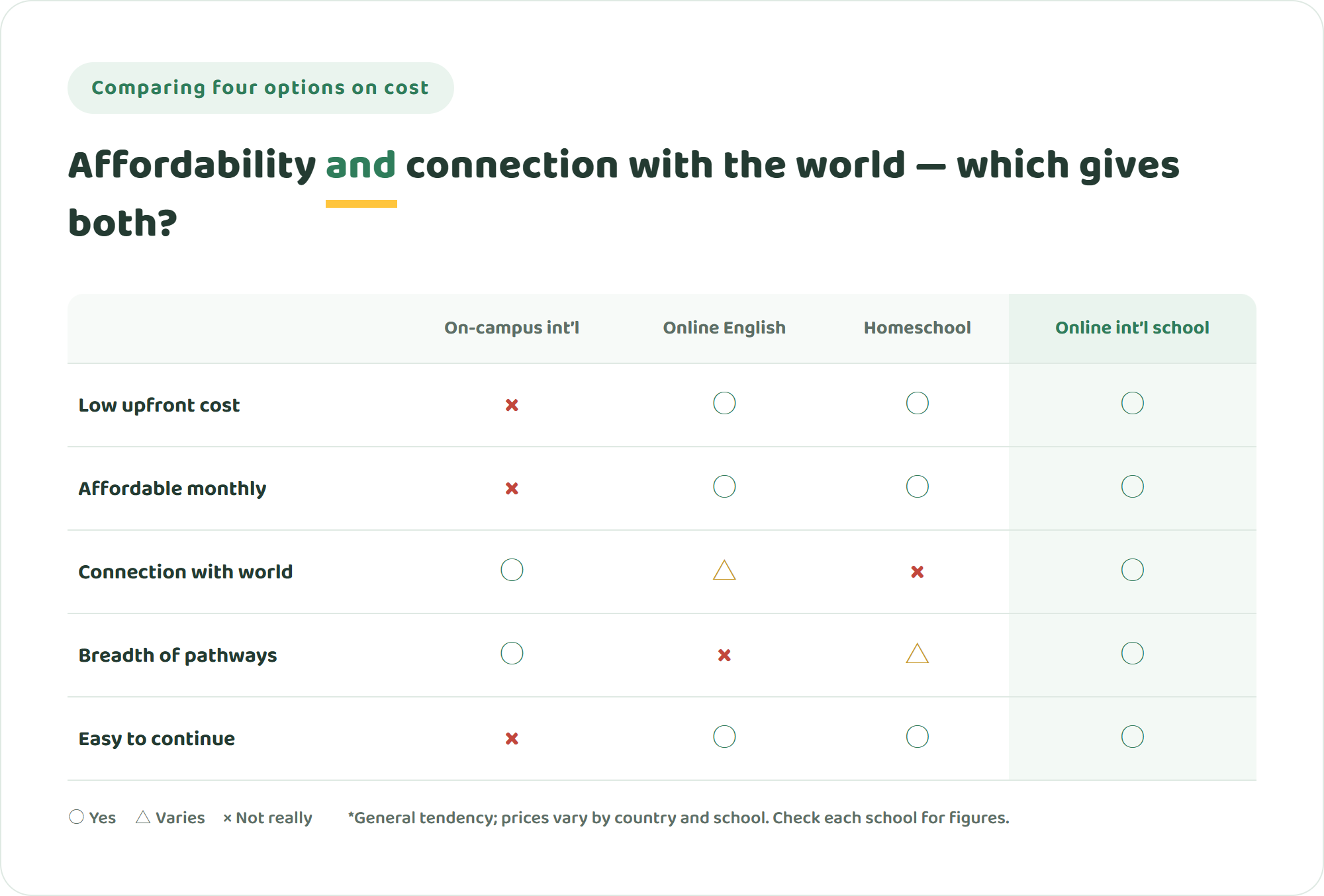Click the circle for Affordable monthly under Online int'l school

tap(1133, 486)
